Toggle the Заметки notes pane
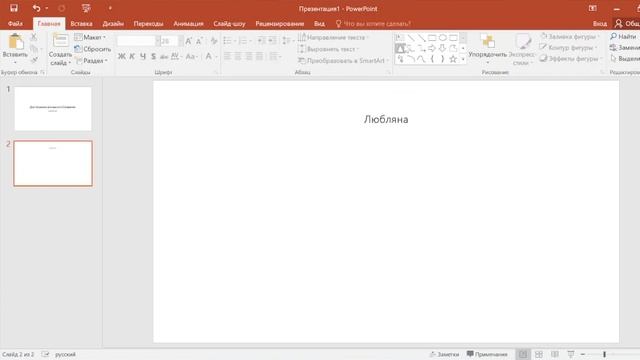This screenshot has height=360, width=640. tap(444, 354)
